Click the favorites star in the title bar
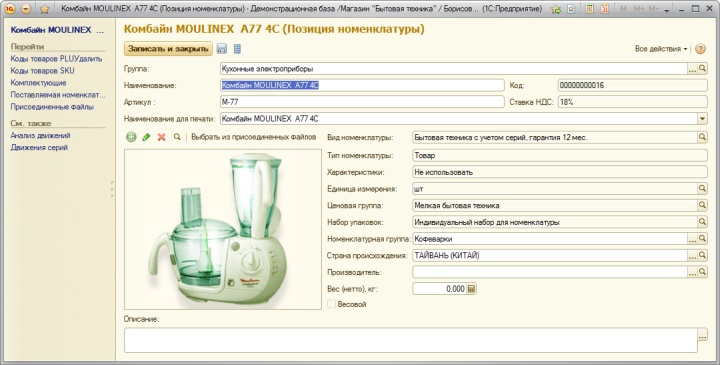 click(x=45, y=9)
